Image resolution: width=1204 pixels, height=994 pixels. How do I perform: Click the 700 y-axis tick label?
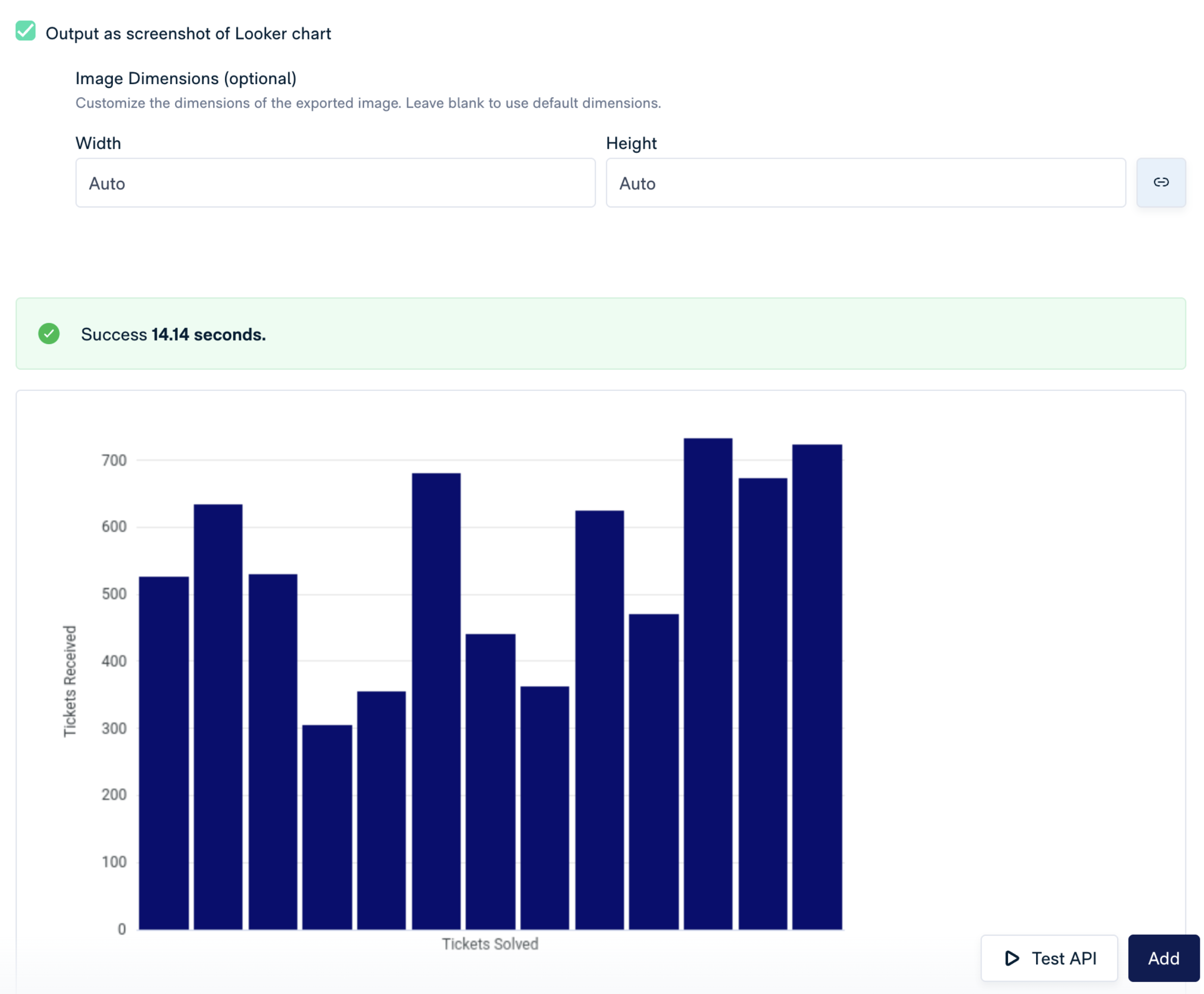point(114,461)
